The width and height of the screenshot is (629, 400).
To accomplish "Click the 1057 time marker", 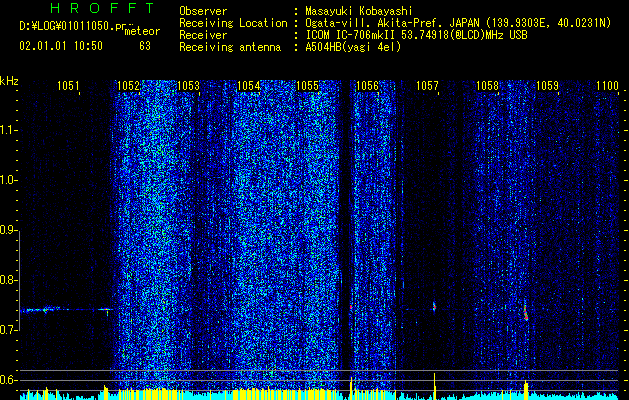I will click(428, 85).
